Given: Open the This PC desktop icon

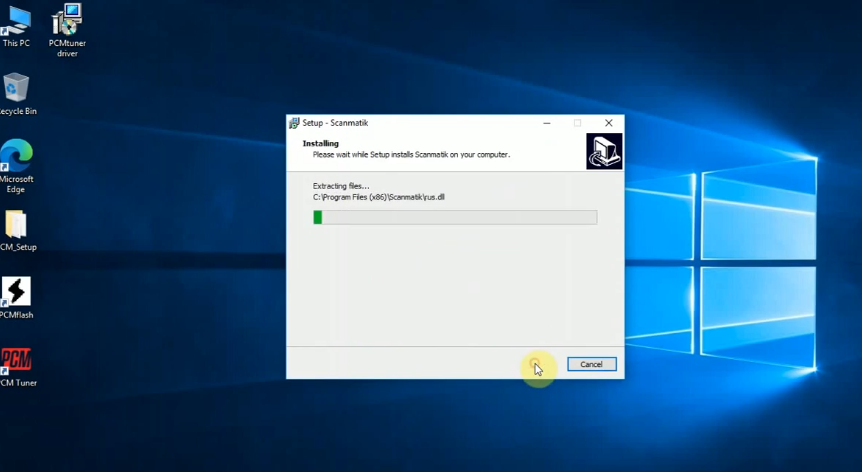Looking at the screenshot, I should (x=16, y=26).
